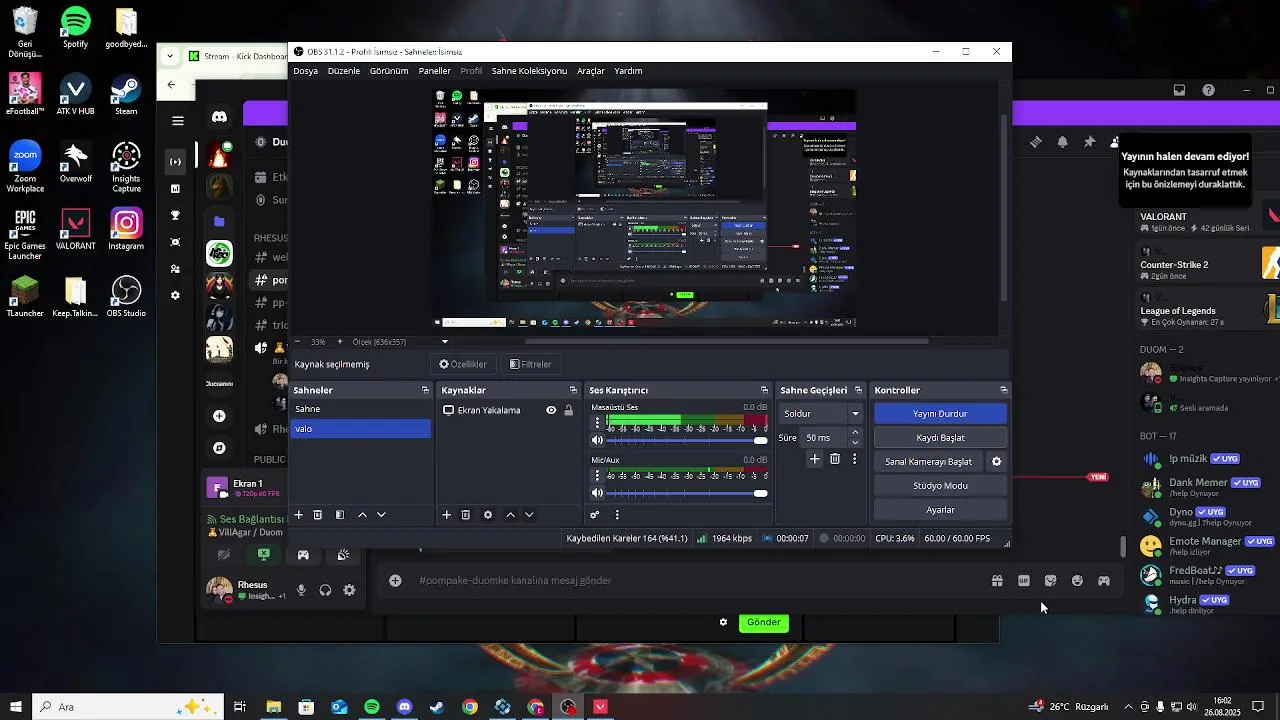Toggle Discord camera button in voice panel
1280x720 pixels.
(224, 555)
